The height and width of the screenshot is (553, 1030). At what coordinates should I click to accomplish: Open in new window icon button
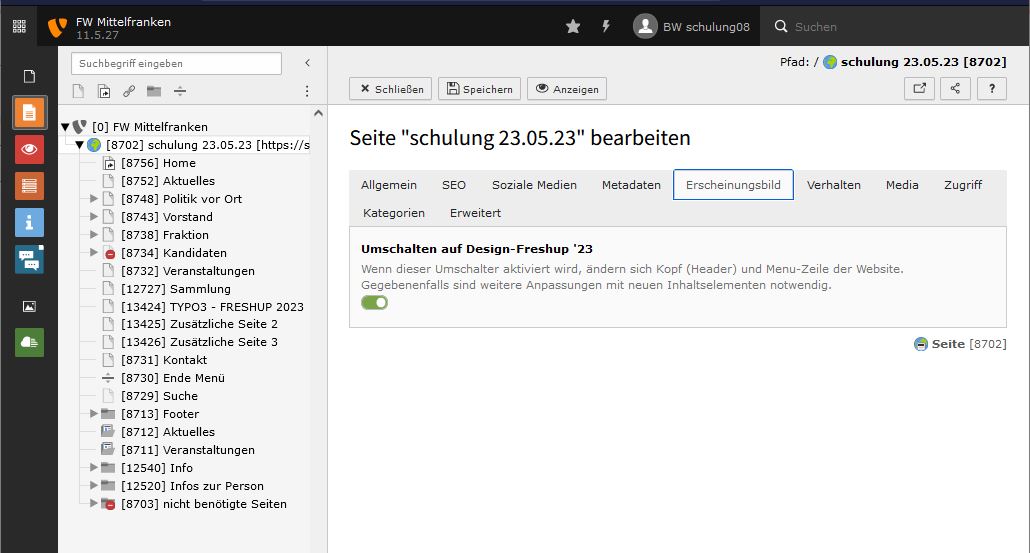pos(920,88)
